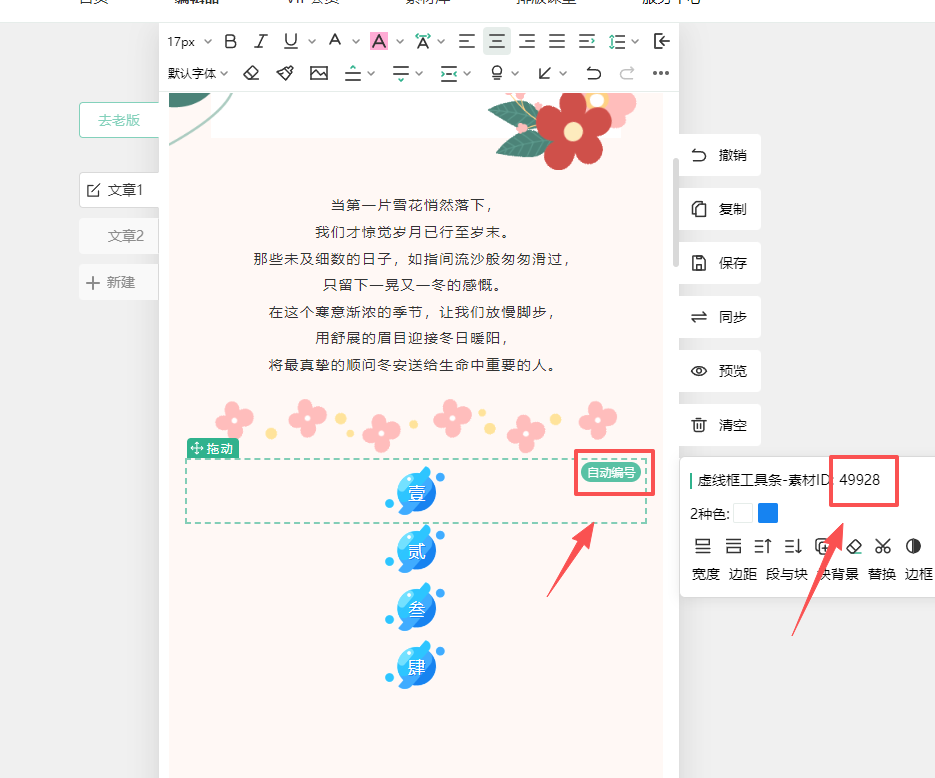Expand the font color arrow
Viewport: 935px width, 778px height.
click(356, 41)
